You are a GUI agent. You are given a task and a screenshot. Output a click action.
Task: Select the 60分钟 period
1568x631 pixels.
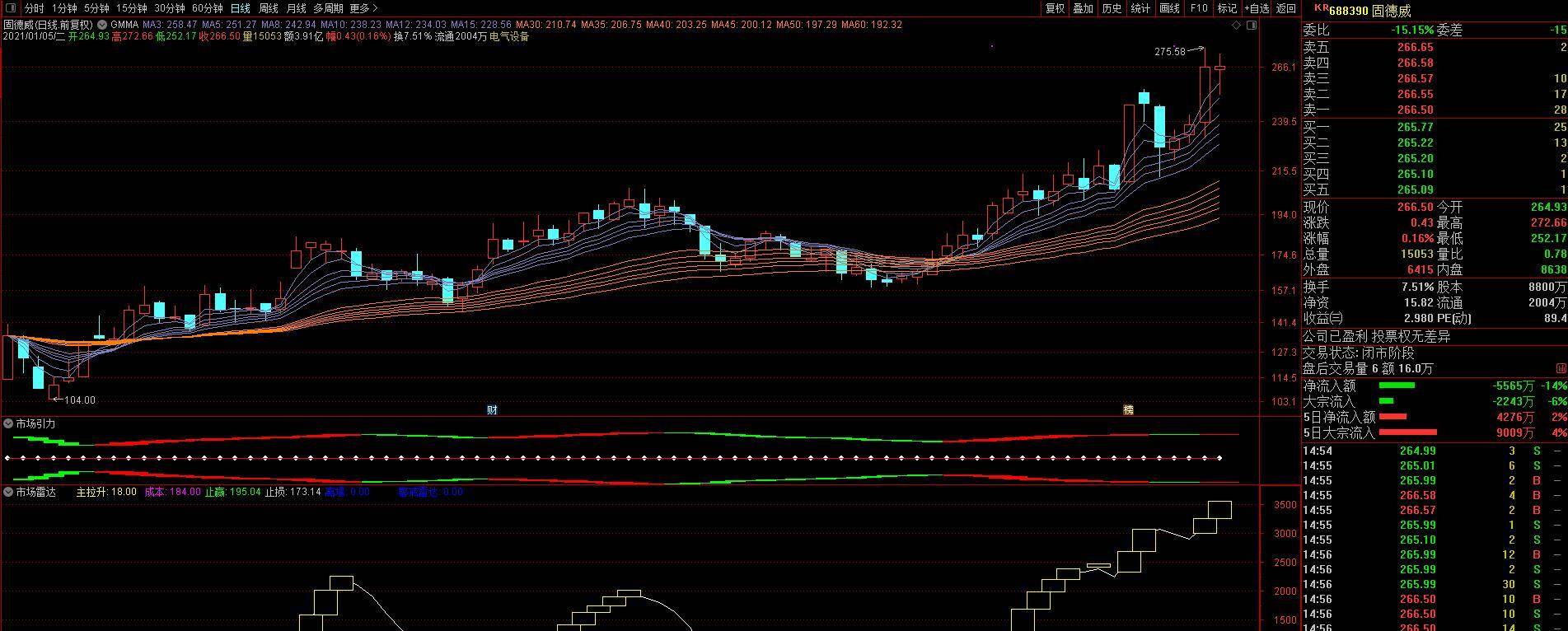(x=208, y=8)
